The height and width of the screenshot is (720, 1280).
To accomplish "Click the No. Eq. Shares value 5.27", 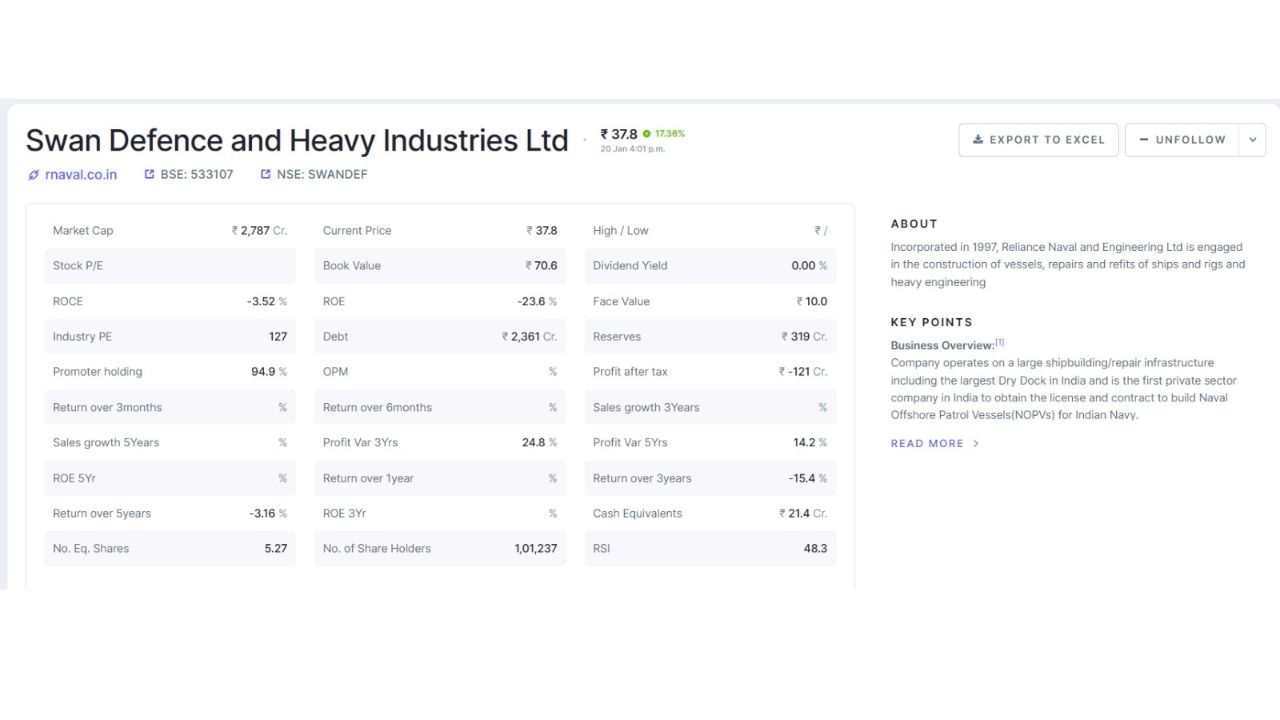I will click(276, 548).
